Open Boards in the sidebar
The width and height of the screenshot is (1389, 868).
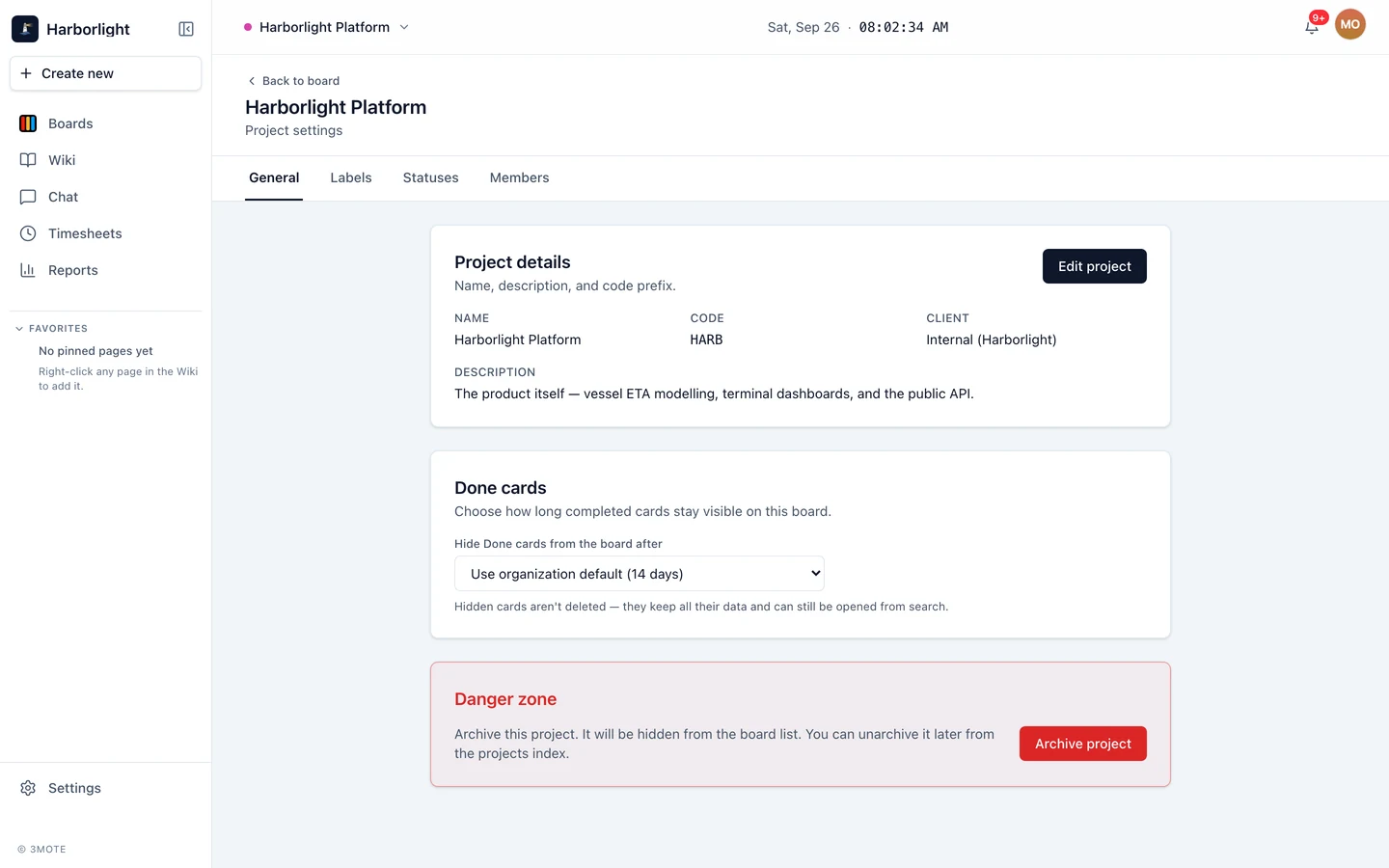[105, 123]
